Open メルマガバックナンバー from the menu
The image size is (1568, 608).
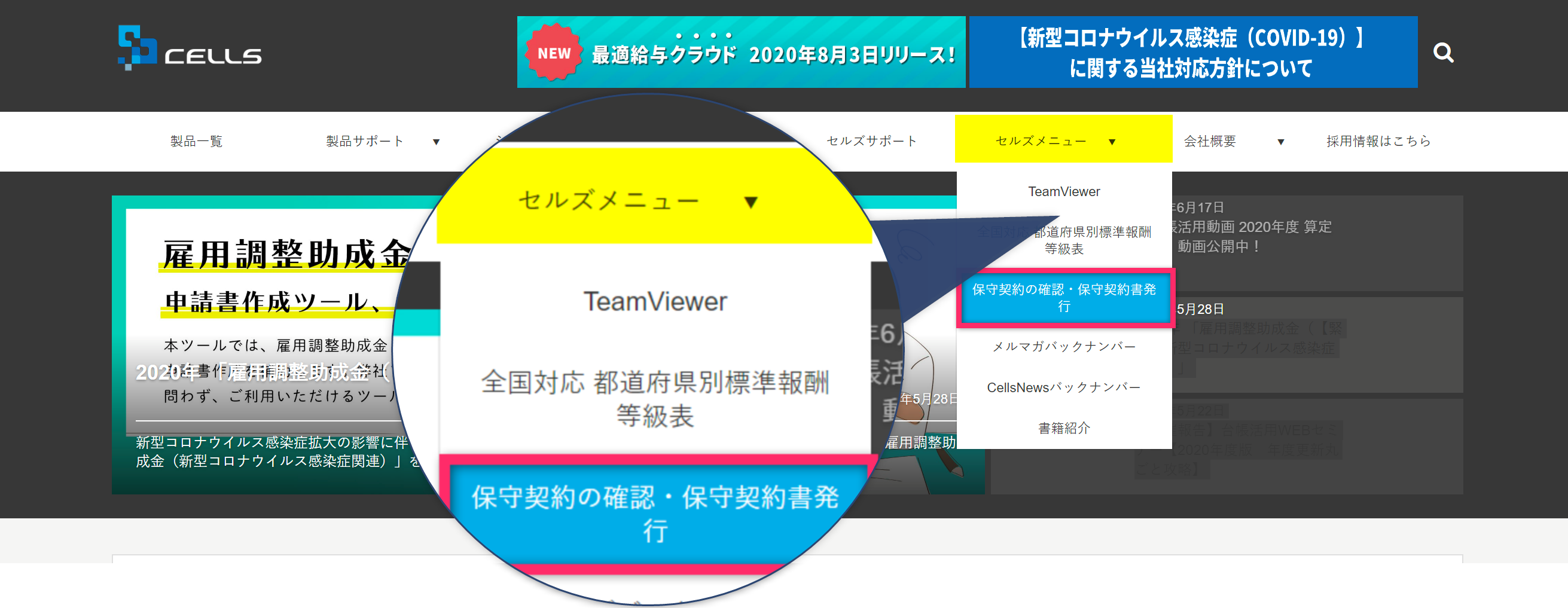[1063, 347]
